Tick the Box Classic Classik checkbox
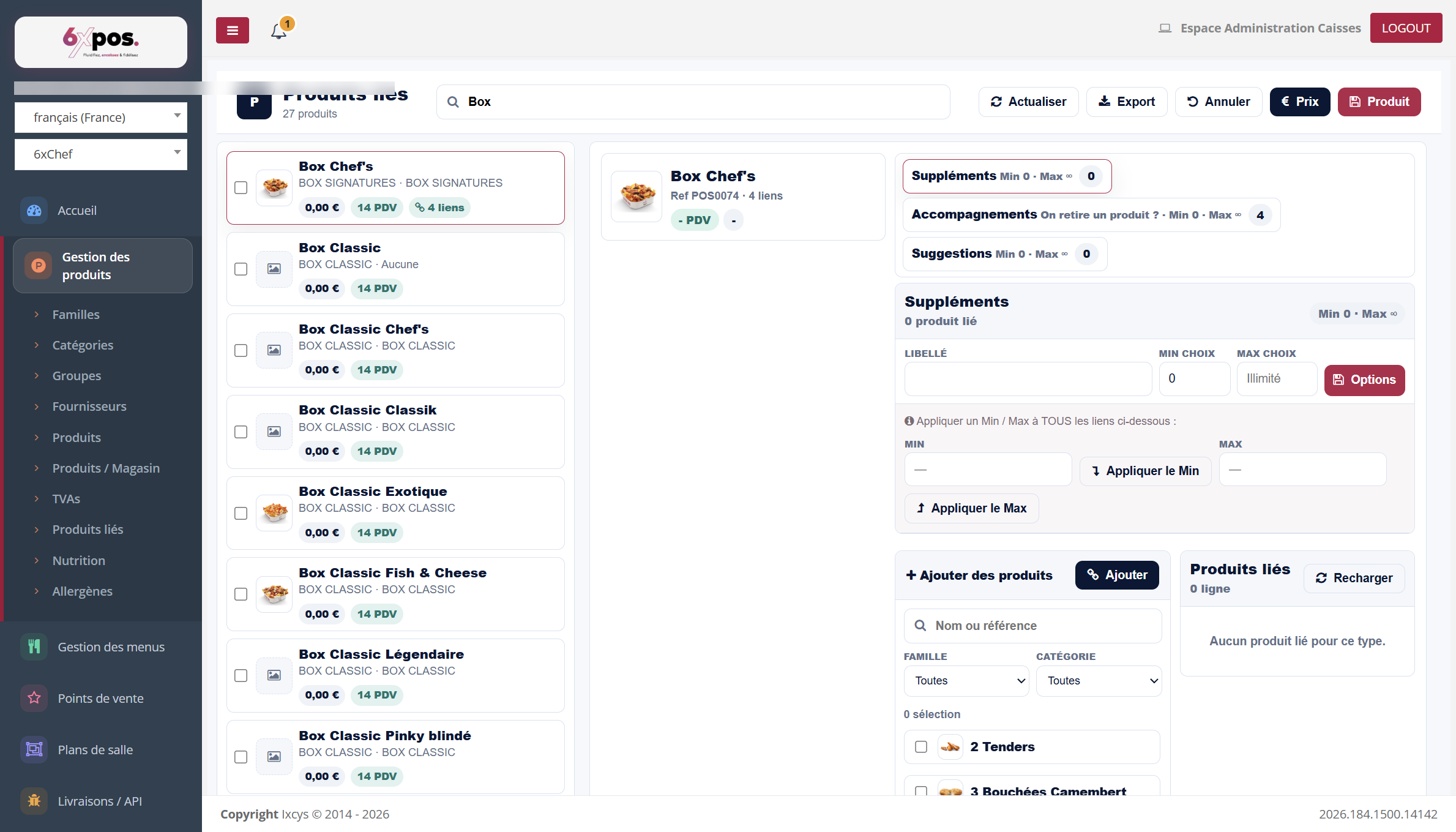Image resolution: width=1456 pixels, height=832 pixels. pyautogui.click(x=241, y=432)
